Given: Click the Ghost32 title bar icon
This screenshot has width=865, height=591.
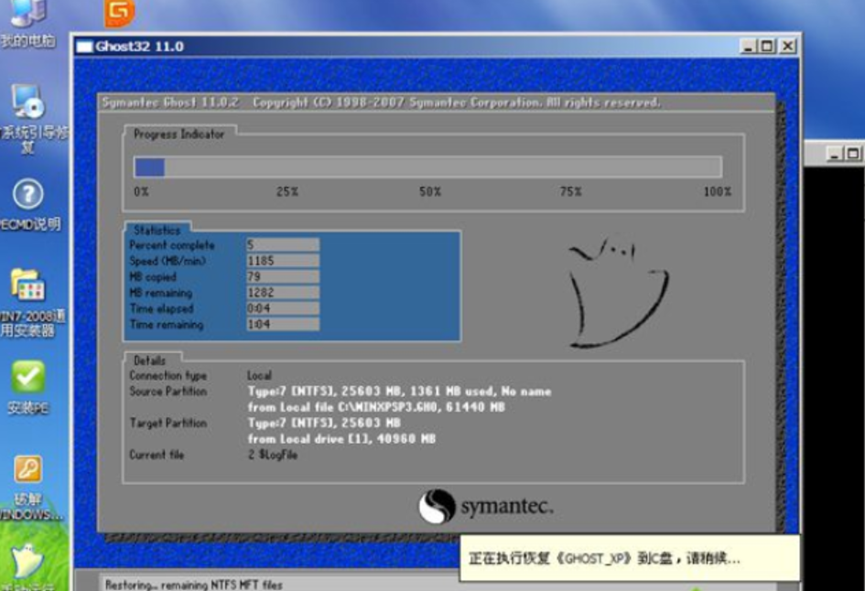Looking at the screenshot, I should click(x=85, y=46).
